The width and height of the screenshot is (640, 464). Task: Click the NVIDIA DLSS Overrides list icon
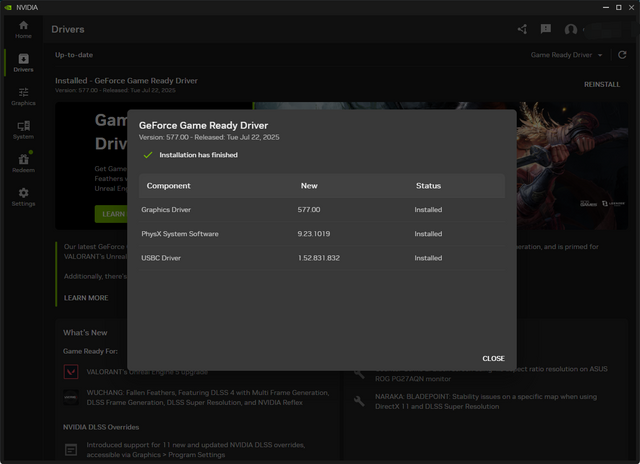pos(71,450)
